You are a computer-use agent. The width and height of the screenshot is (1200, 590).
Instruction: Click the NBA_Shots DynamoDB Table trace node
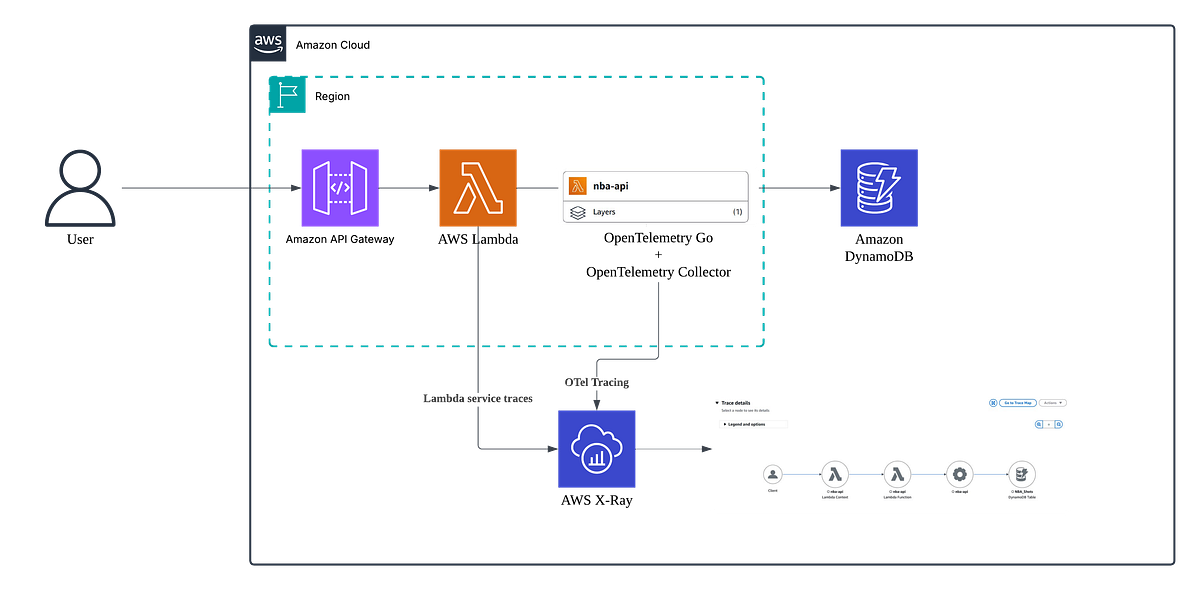click(x=1021, y=474)
